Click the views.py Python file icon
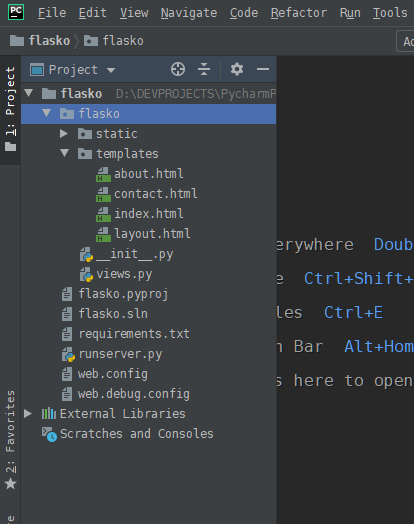 click(x=86, y=275)
